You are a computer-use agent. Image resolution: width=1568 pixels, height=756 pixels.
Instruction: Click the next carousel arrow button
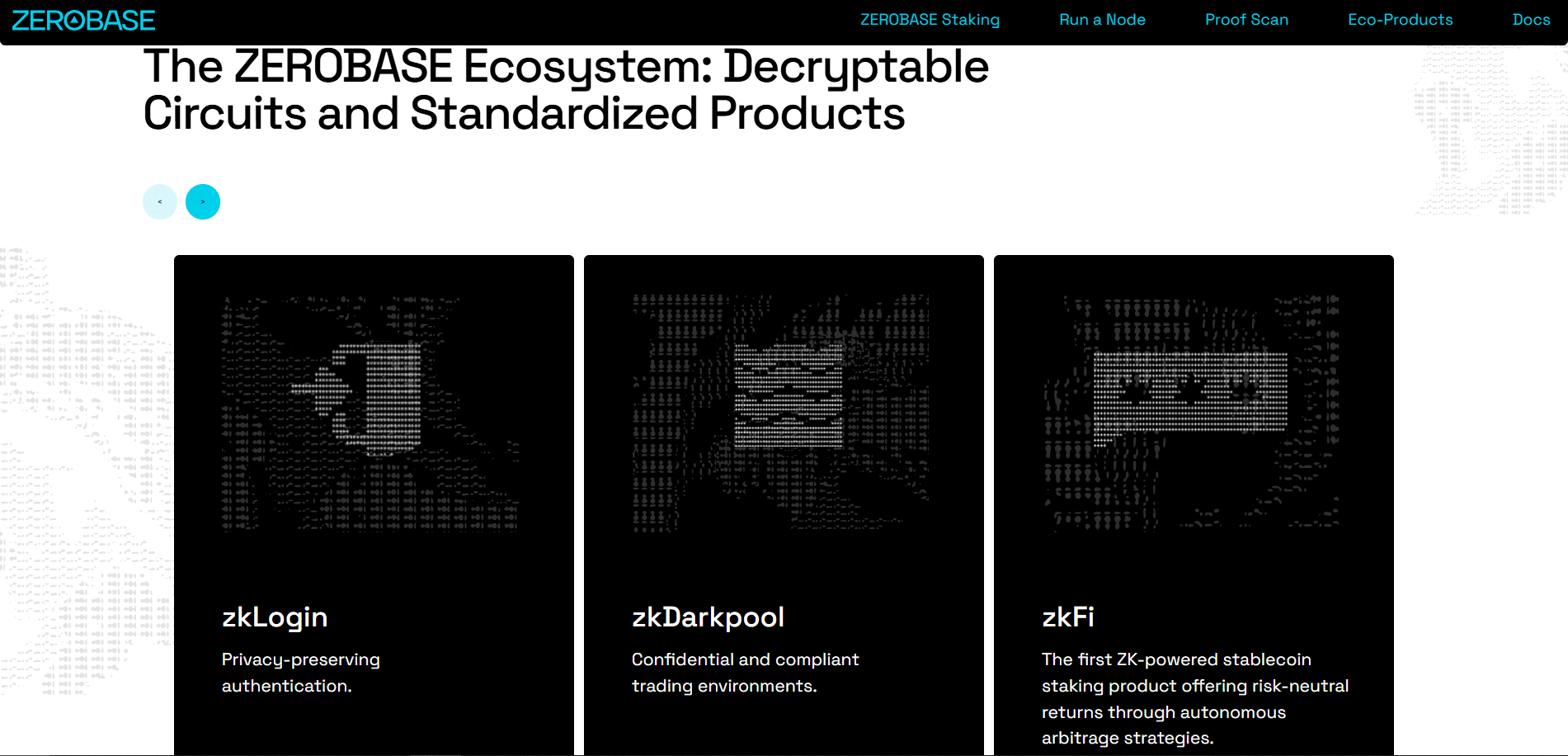[x=203, y=201]
